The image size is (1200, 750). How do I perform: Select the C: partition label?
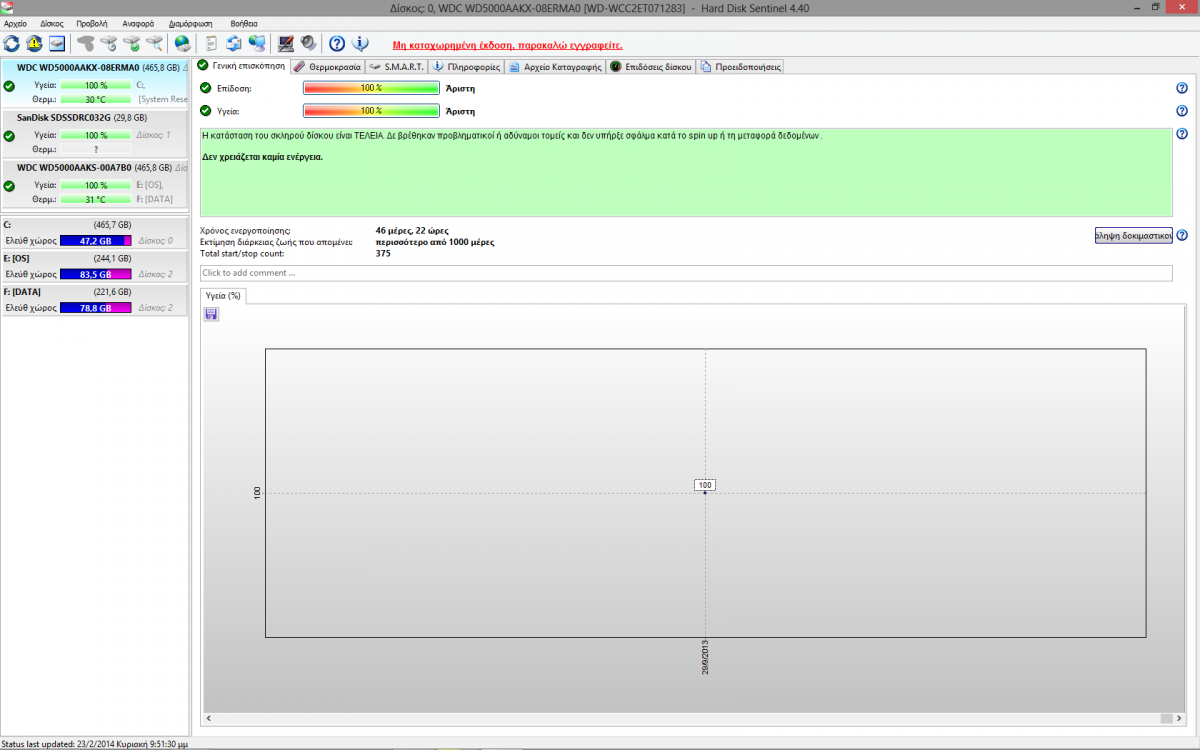pos(8,225)
